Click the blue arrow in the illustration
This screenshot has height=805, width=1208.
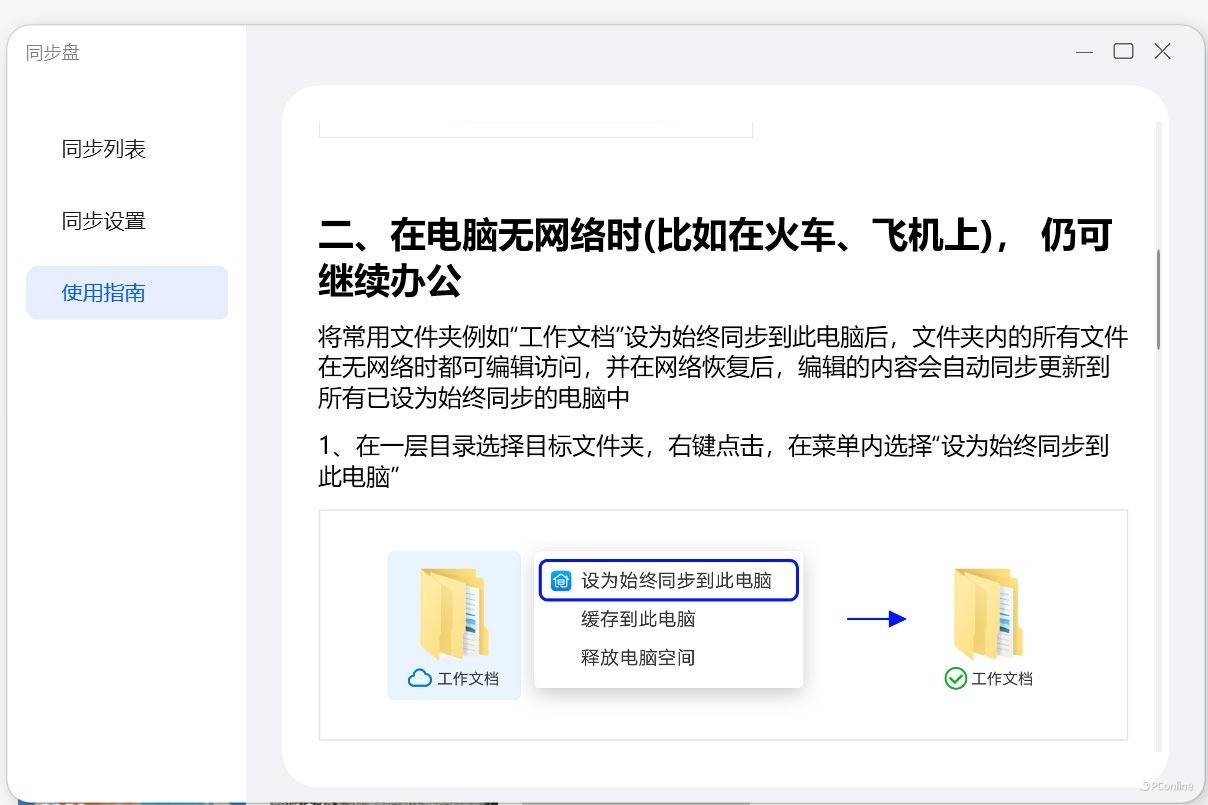click(876, 619)
